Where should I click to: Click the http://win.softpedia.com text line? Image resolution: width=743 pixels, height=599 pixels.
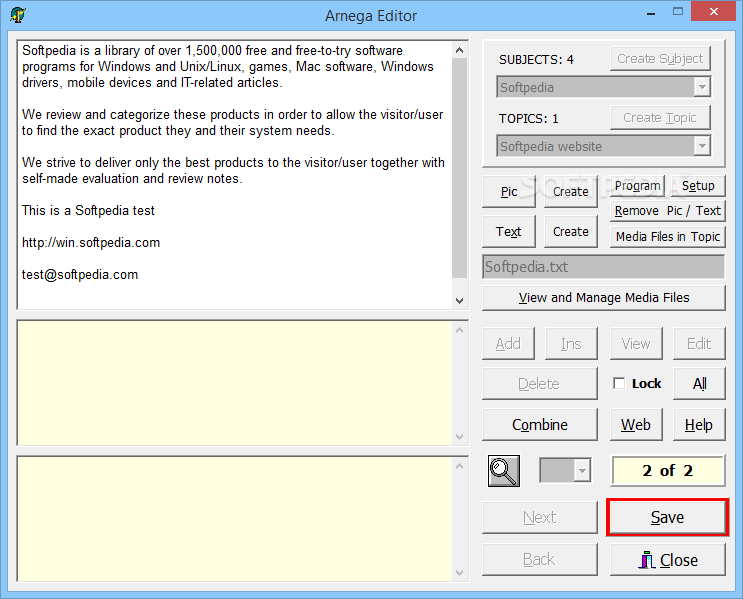pos(91,243)
